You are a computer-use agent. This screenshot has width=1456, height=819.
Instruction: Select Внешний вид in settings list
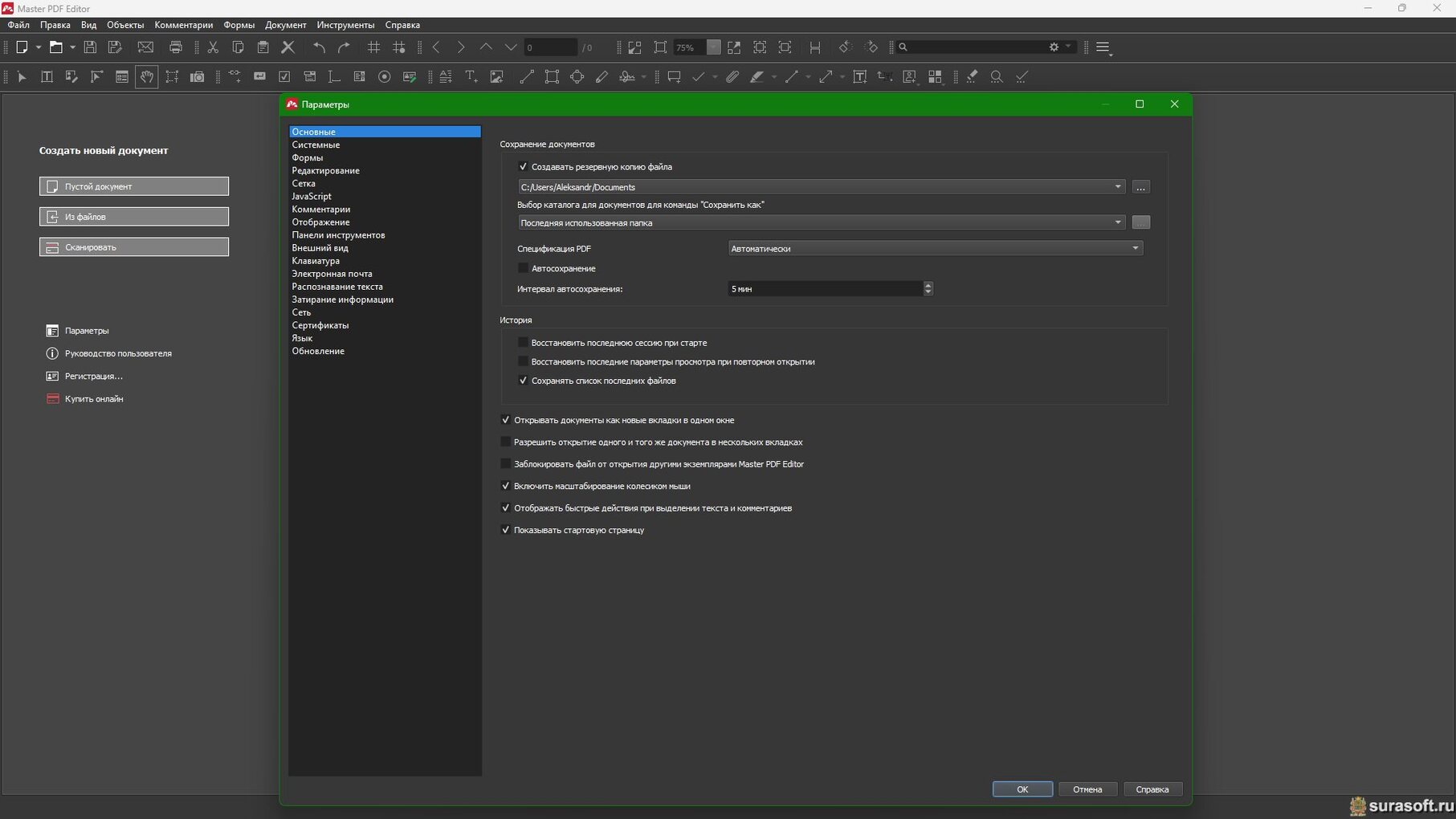(x=320, y=248)
